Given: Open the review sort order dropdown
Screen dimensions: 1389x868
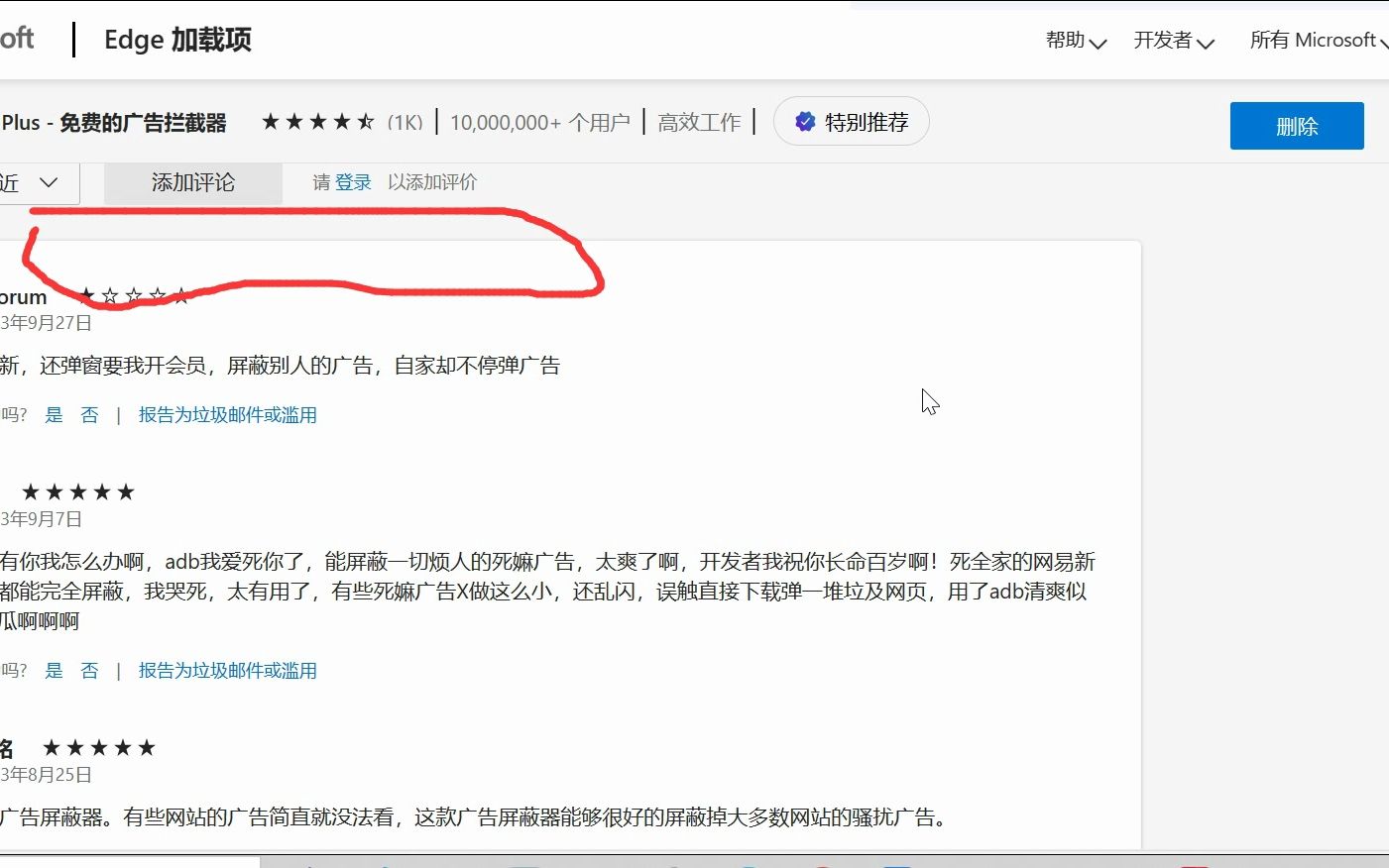Looking at the screenshot, I should click(x=38, y=182).
